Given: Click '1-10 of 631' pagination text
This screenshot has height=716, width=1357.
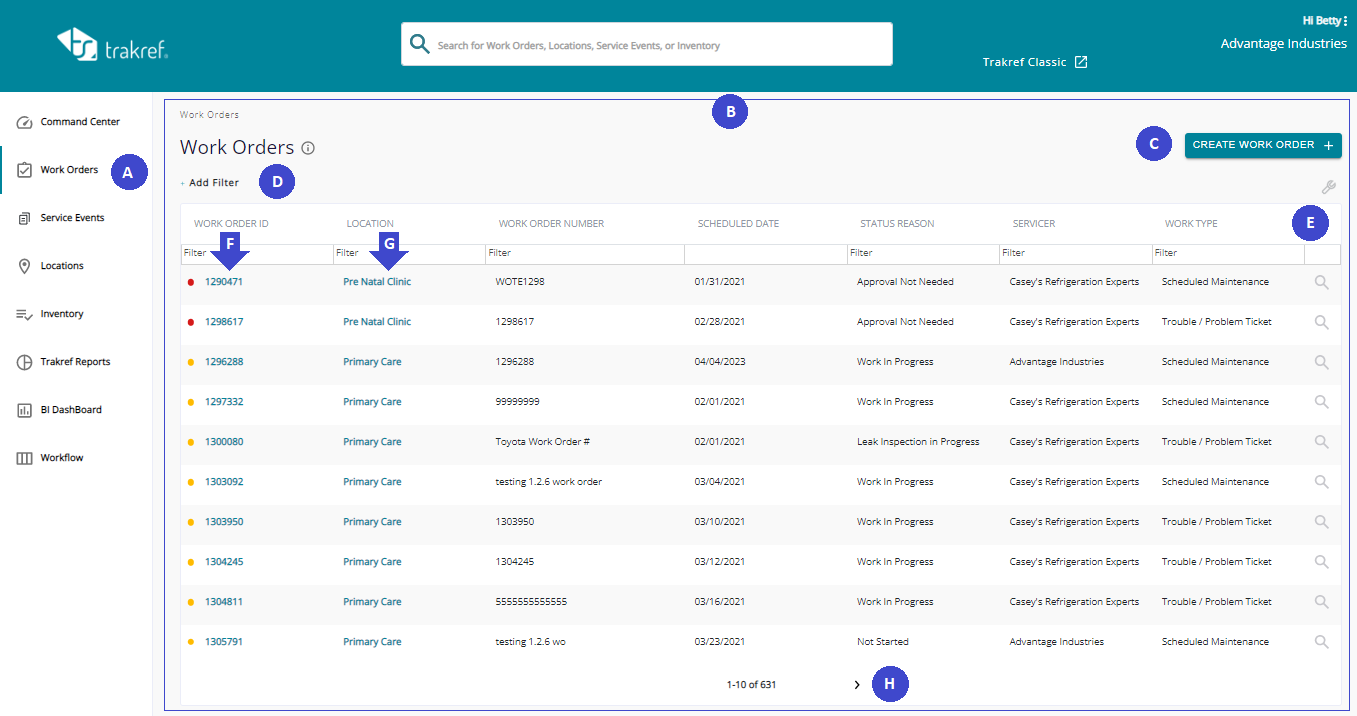Looking at the screenshot, I should tap(752, 685).
